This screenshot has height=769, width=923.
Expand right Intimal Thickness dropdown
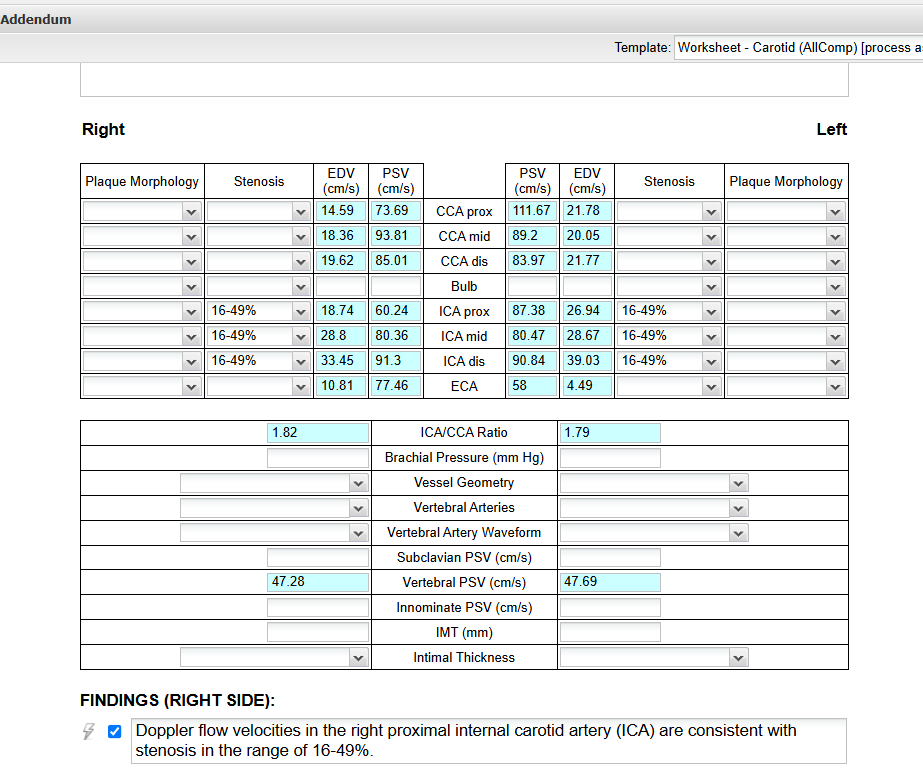274,658
